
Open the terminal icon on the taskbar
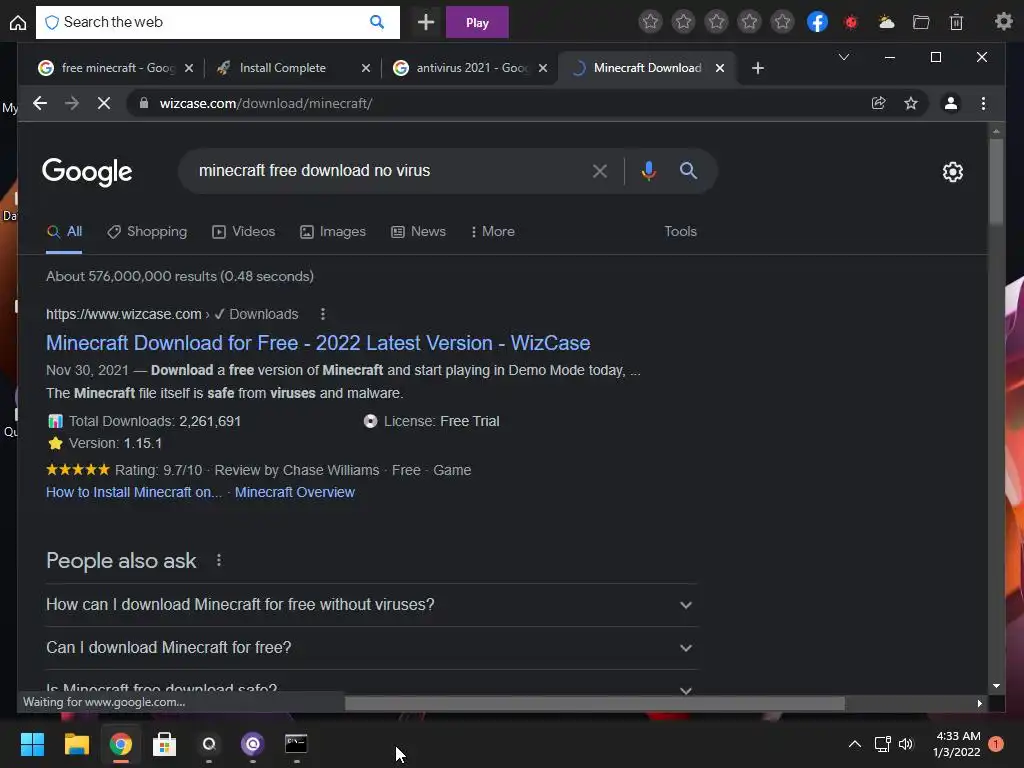tap(296, 744)
